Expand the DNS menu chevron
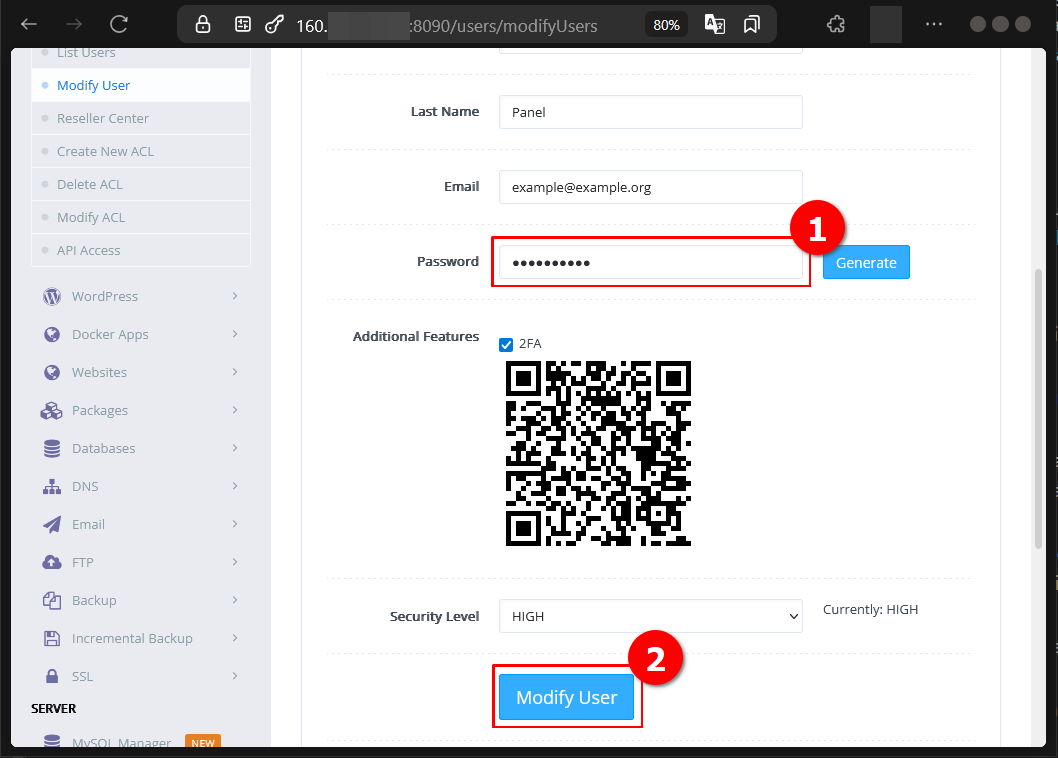This screenshot has width=1058, height=758. pos(235,486)
